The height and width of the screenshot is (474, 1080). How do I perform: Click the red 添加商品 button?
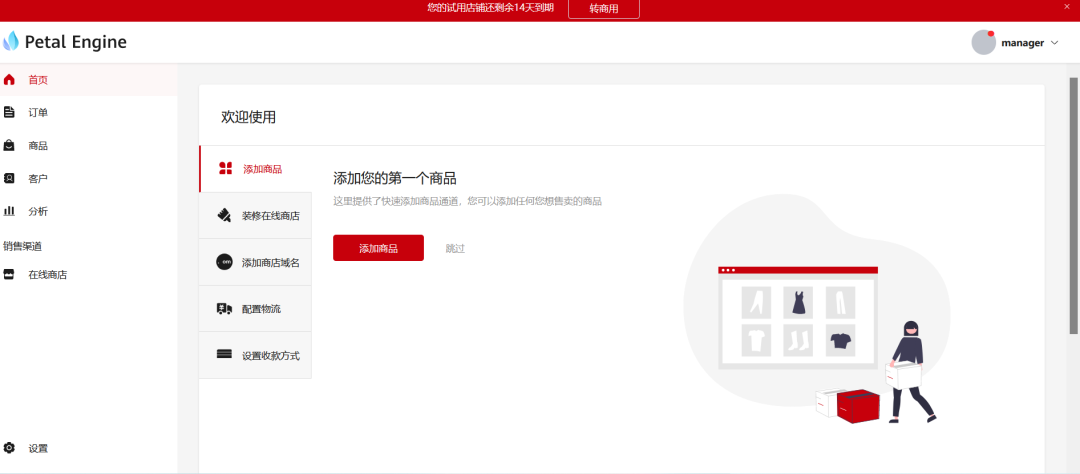378,248
